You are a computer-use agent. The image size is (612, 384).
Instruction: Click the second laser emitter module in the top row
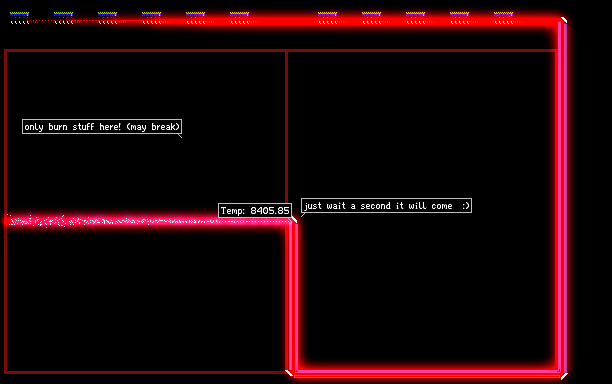[x=64, y=18]
